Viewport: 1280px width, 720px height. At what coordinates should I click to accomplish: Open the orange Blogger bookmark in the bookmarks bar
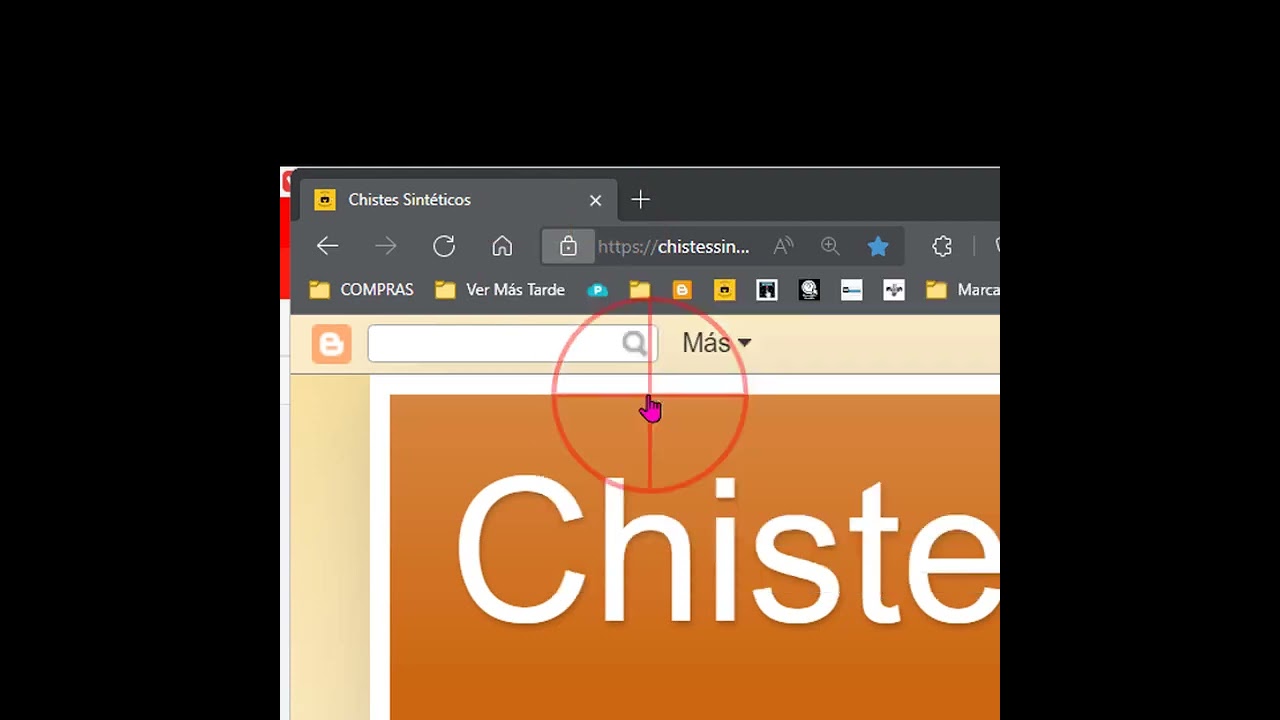pyautogui.click(x=682, y=290)
